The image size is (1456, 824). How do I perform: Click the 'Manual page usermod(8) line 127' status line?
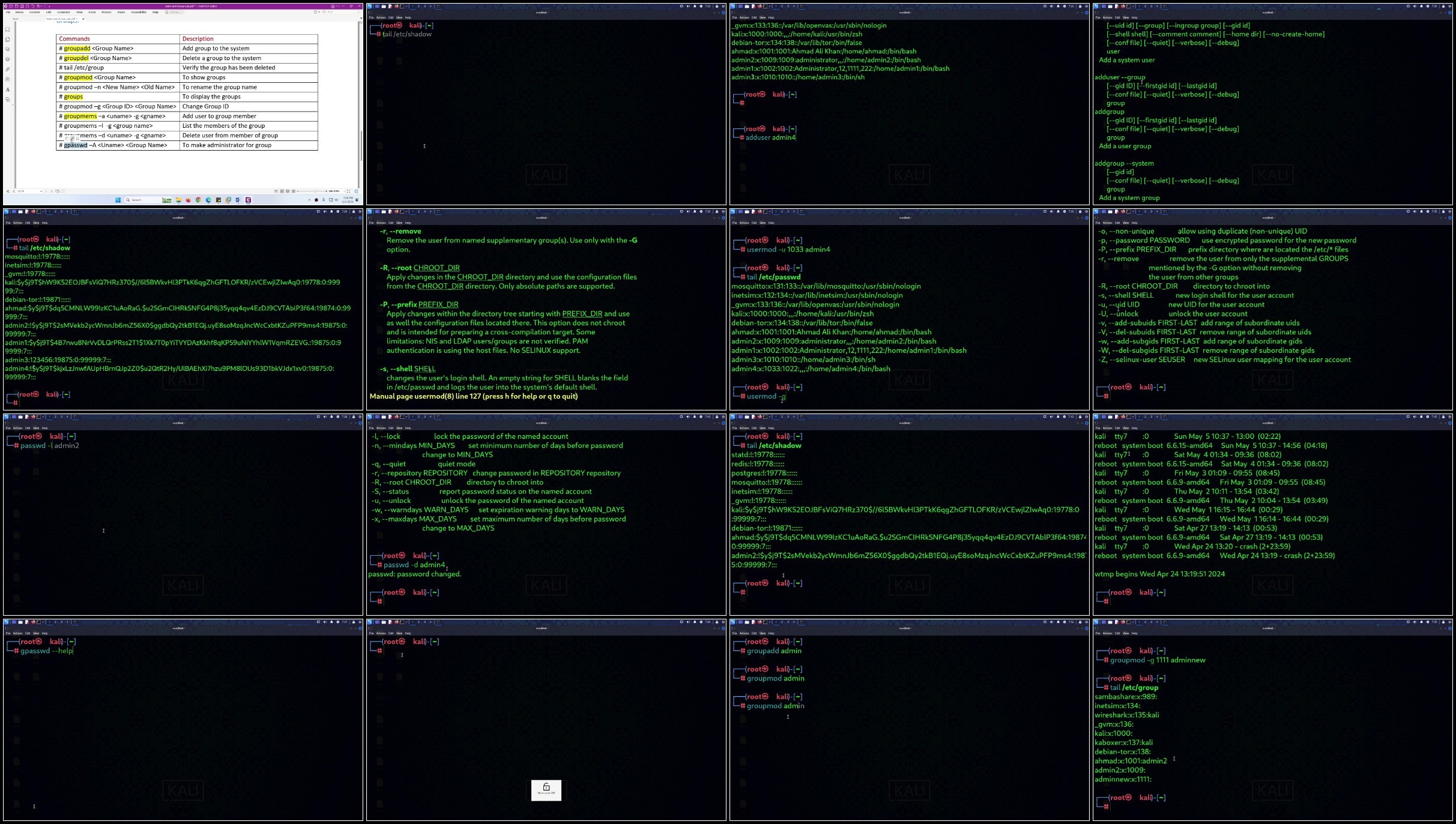tap(474, 396)
